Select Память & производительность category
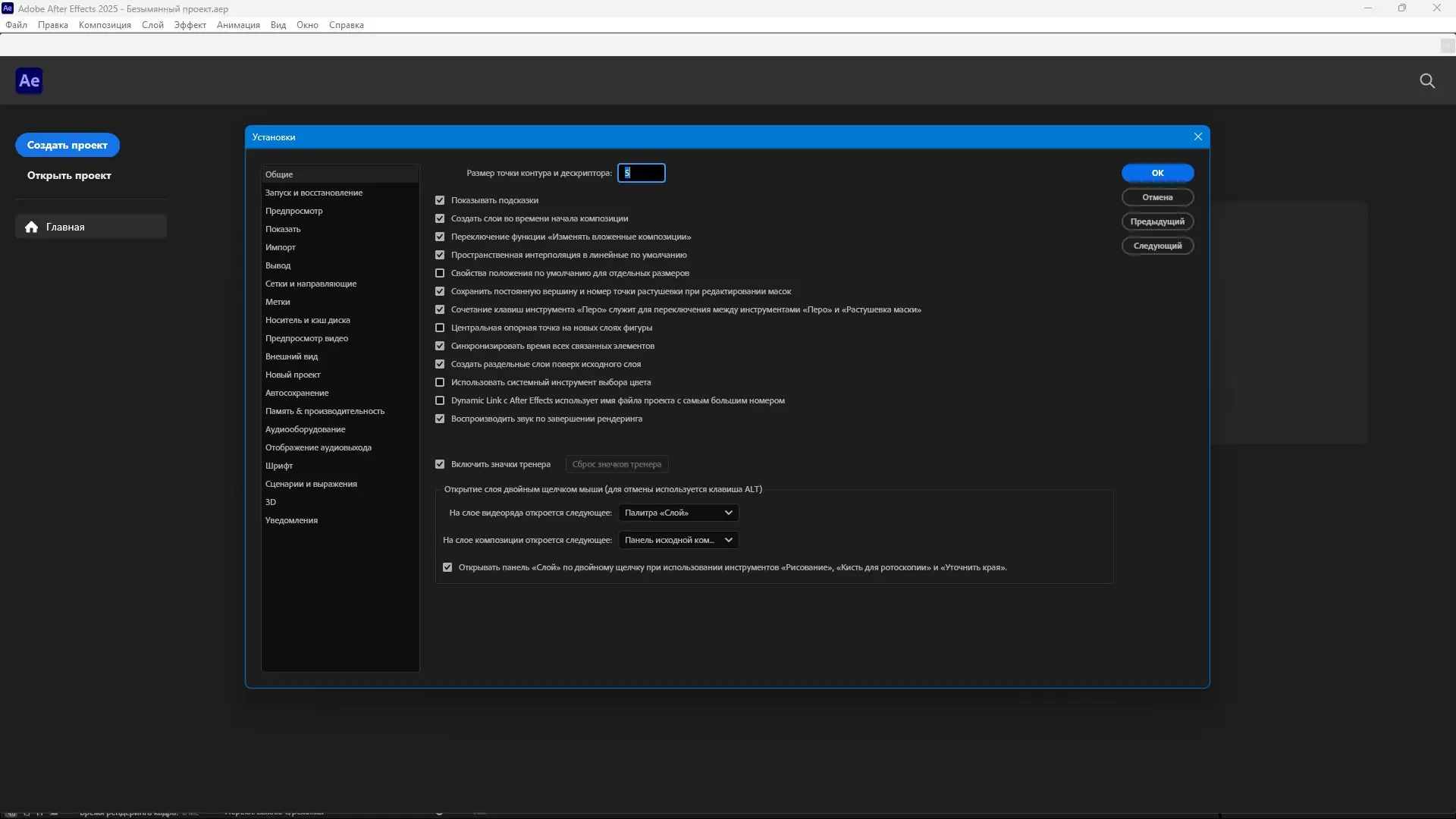1456x819 pixels. (325, 411)
